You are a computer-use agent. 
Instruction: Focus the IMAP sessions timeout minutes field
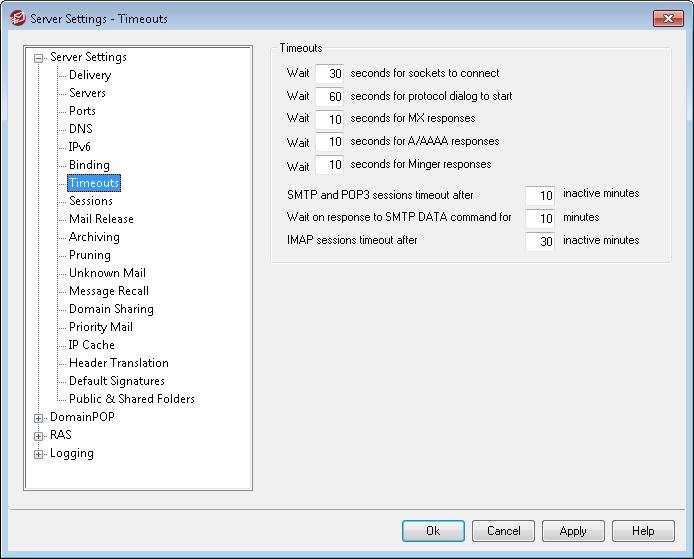coord(540,241)
